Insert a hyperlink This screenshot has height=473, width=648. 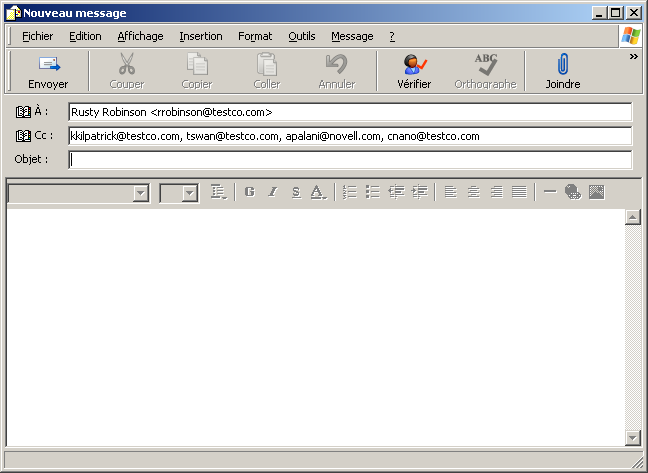point(573,192)
